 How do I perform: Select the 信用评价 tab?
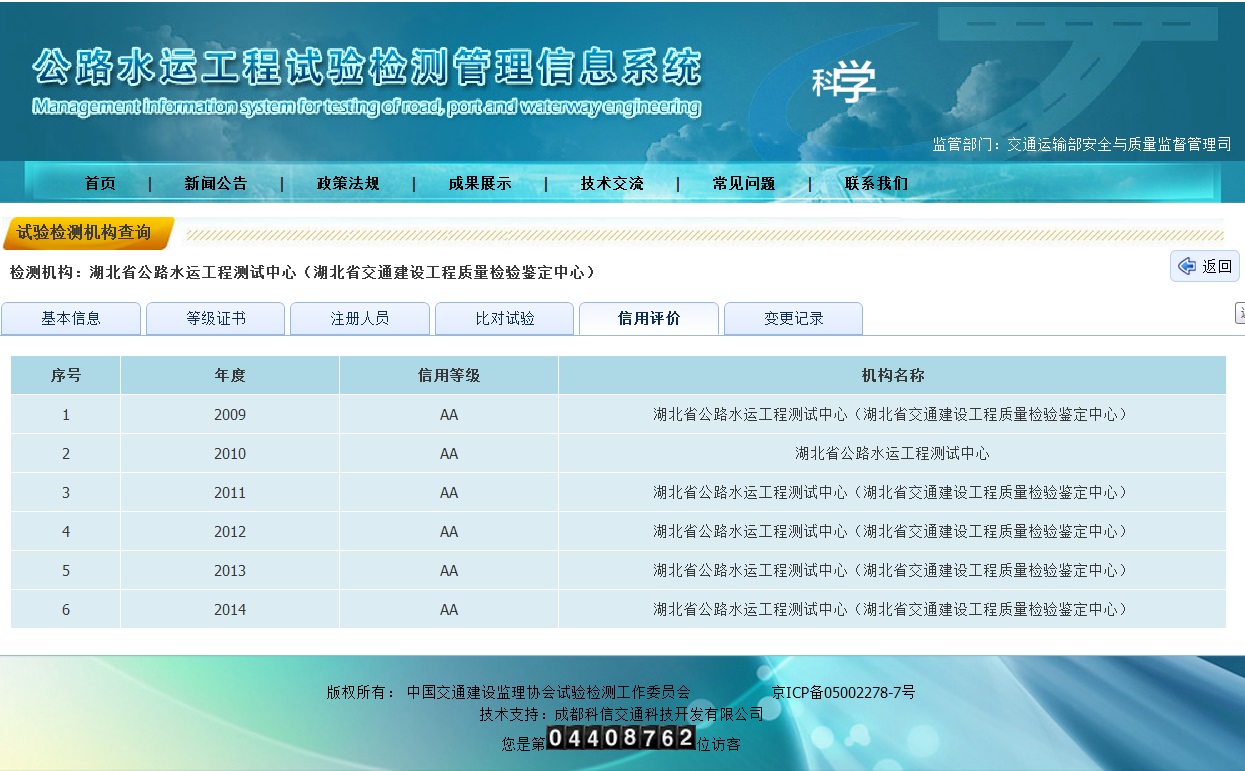pos(649,319)
